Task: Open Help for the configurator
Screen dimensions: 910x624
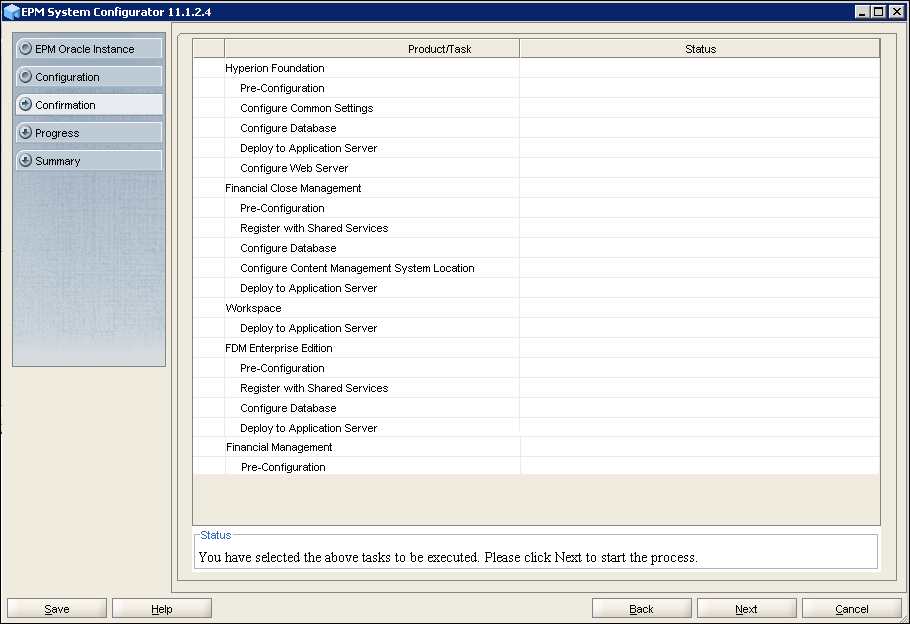Action: click(162, 608)
